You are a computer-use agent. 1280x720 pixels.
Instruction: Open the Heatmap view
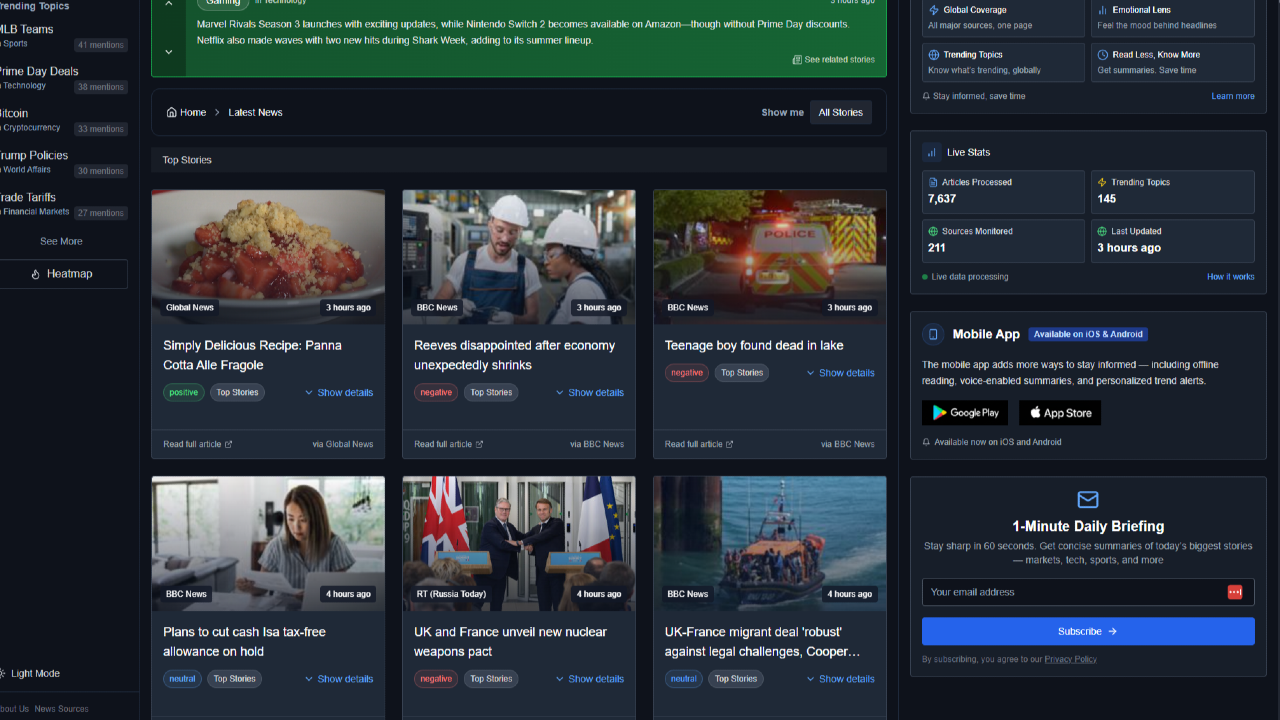click(63, 274)
